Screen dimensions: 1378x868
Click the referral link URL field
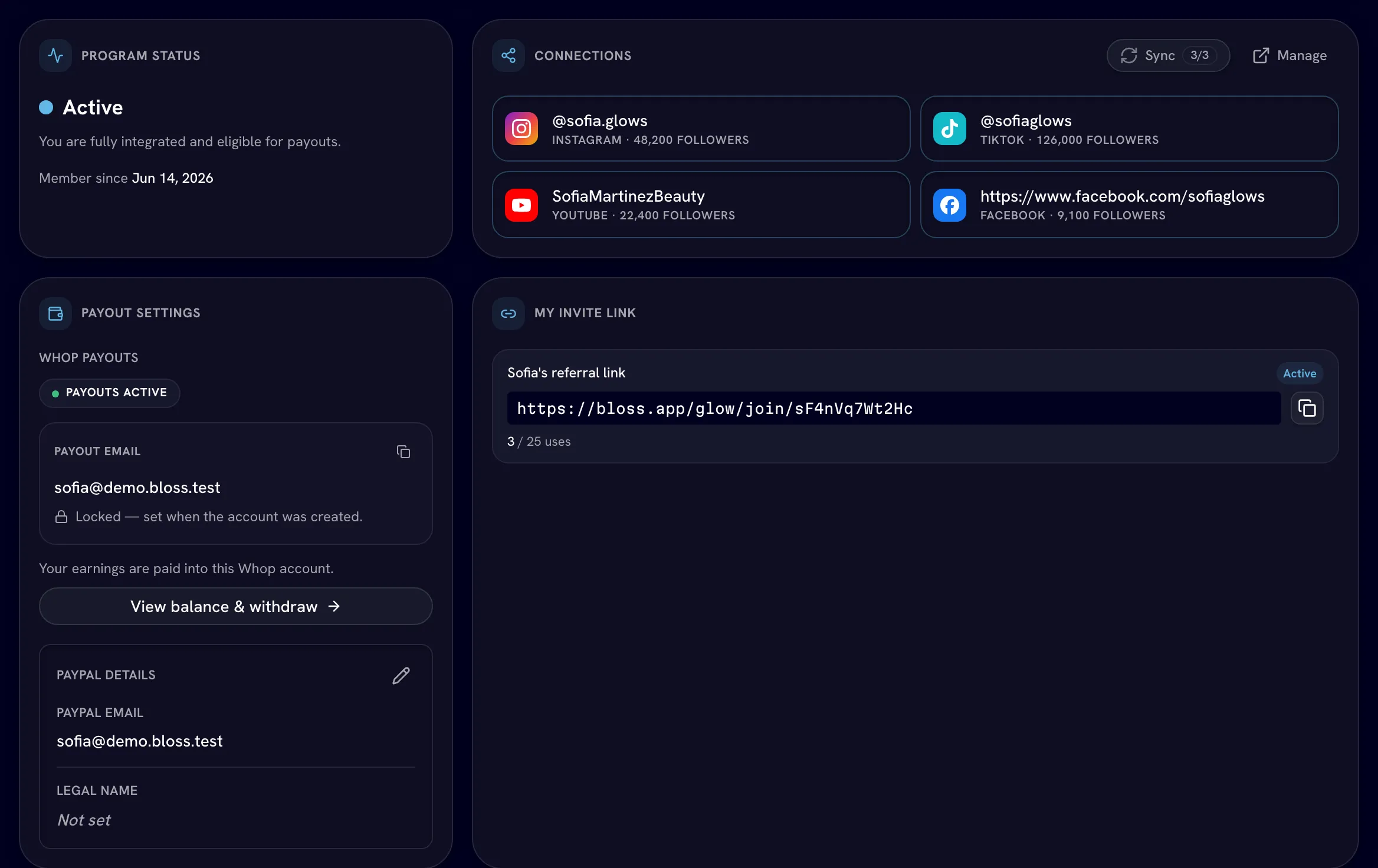tap(894, 408)
